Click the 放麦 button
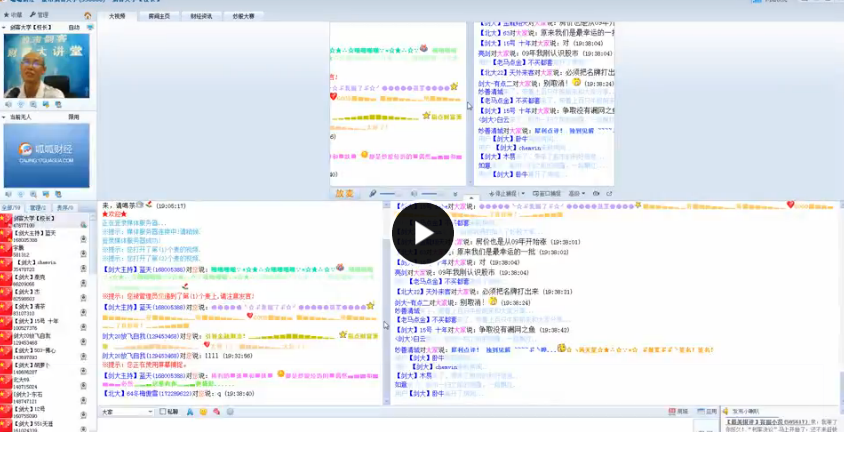 [x=344, y=193]
